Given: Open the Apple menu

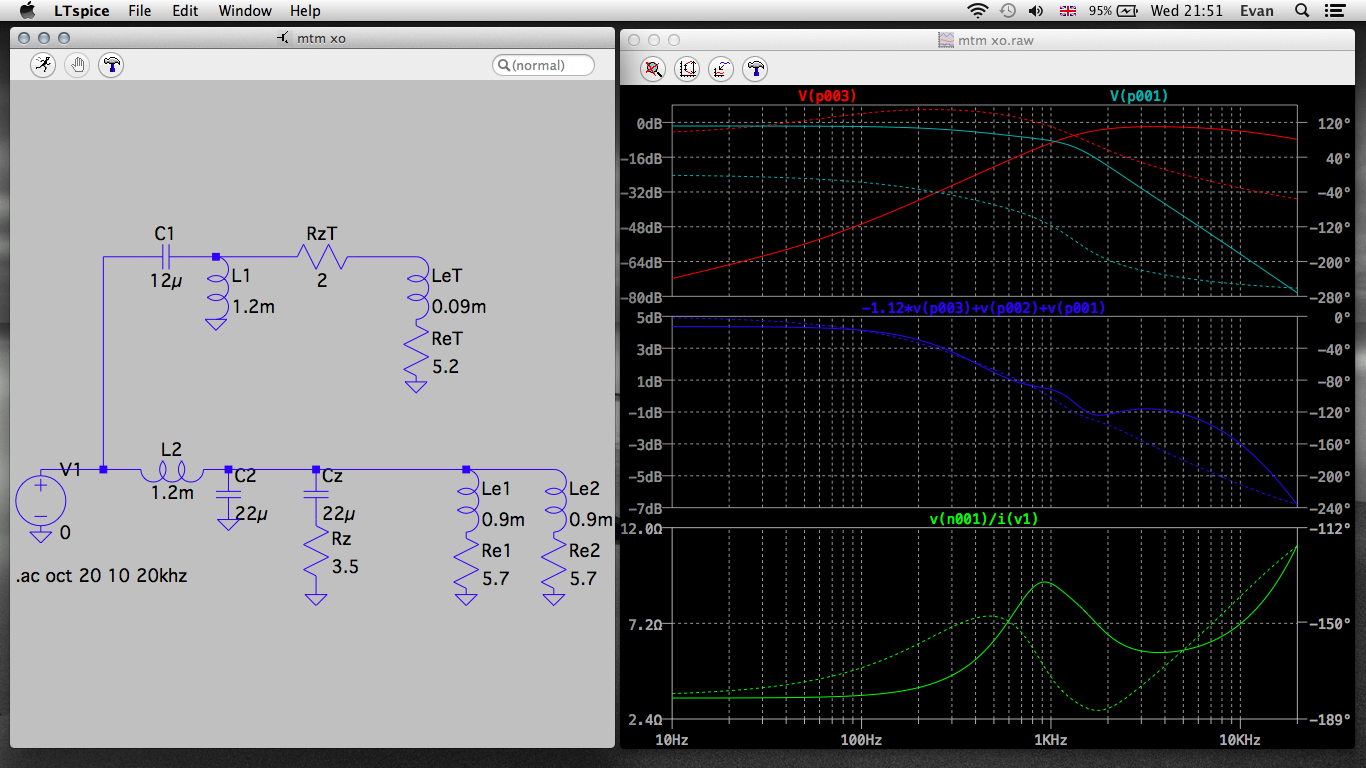Looking at the screenshot, I should (x=27, y=11).
